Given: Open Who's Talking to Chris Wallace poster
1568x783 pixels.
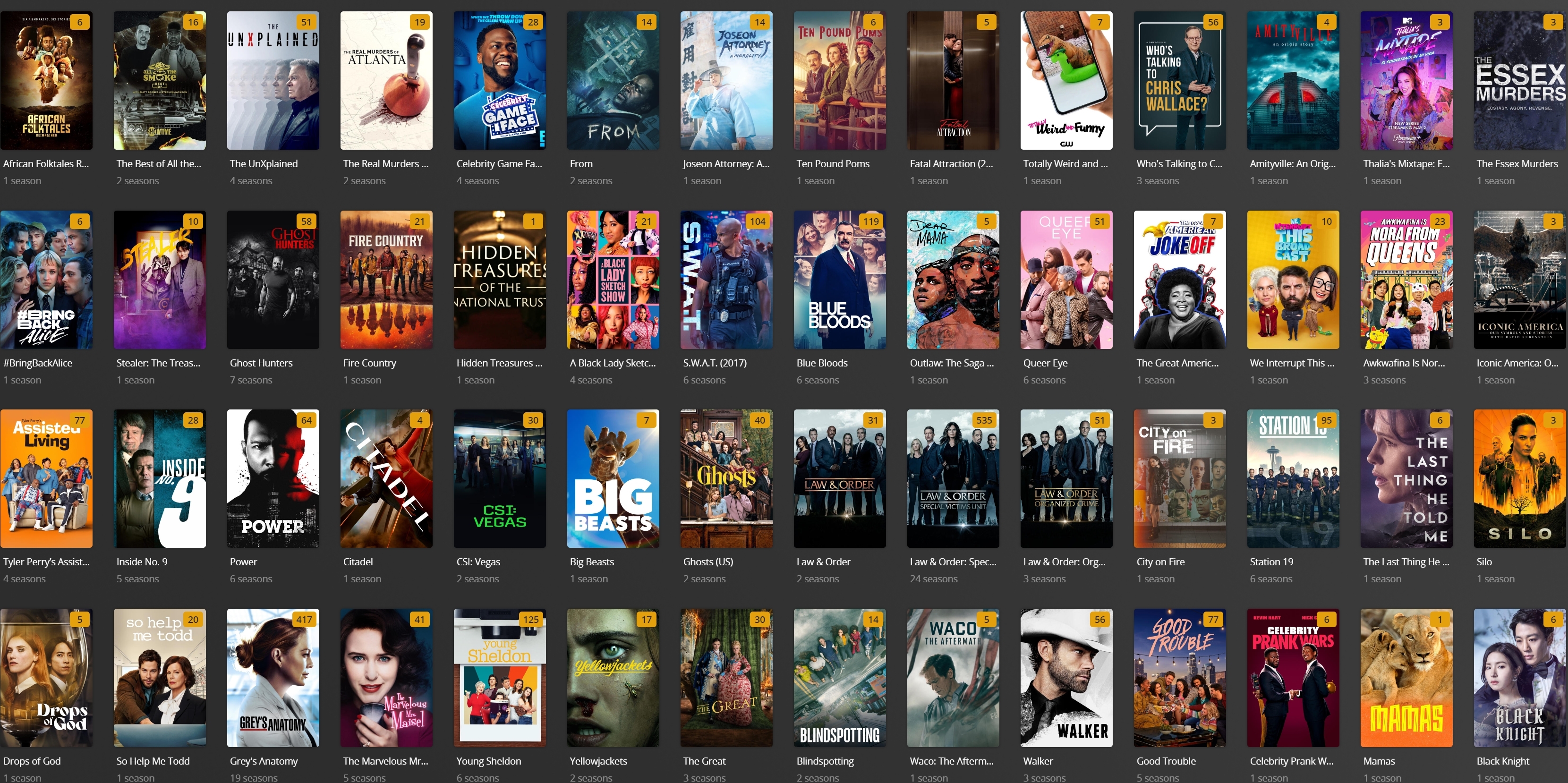Looking at the screenshot, I should pos(1180,80).
